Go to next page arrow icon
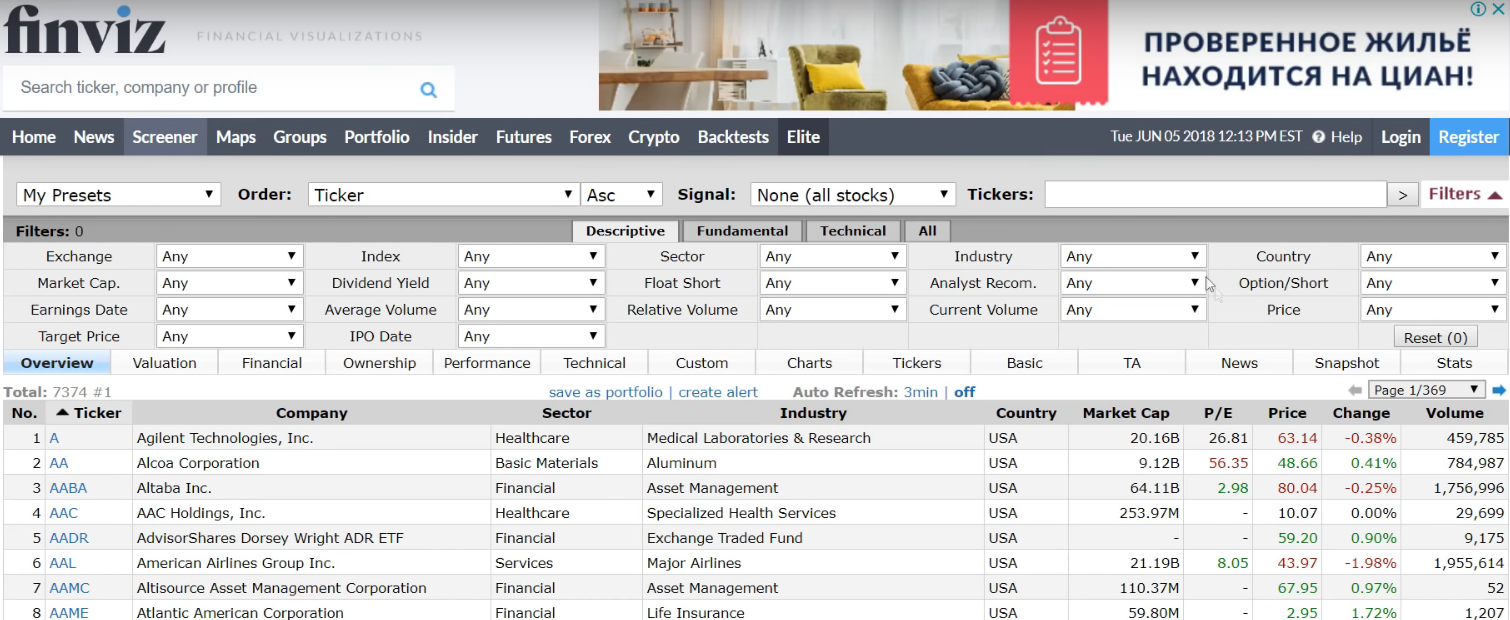Screen dimensions: 1510x620 [1499, 391]
